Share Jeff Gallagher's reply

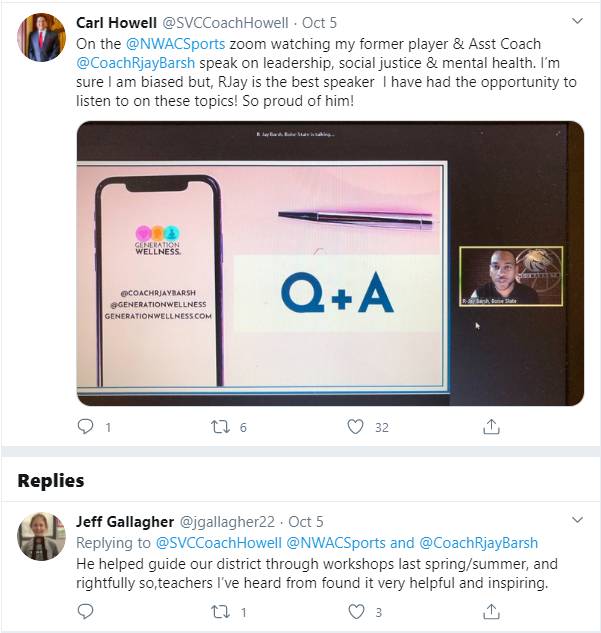(x=491, y=612)
